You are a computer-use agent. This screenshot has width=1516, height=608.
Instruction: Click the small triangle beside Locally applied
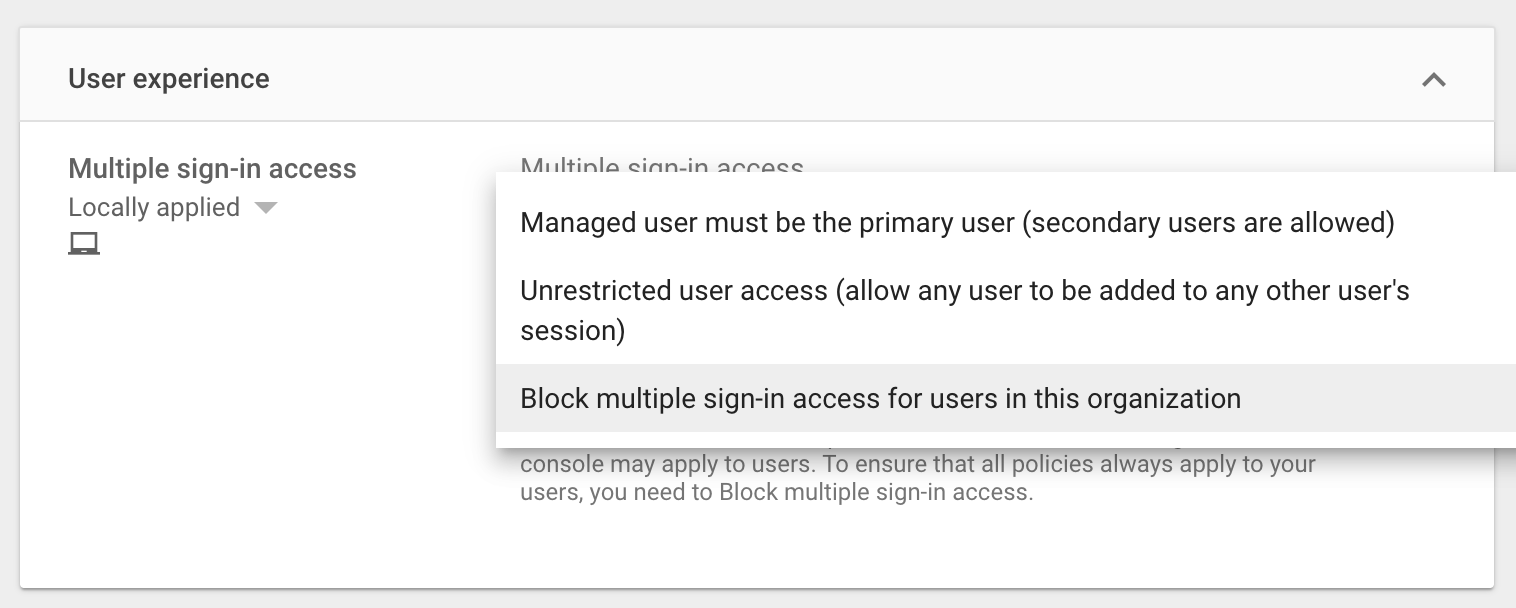[265, 208]
